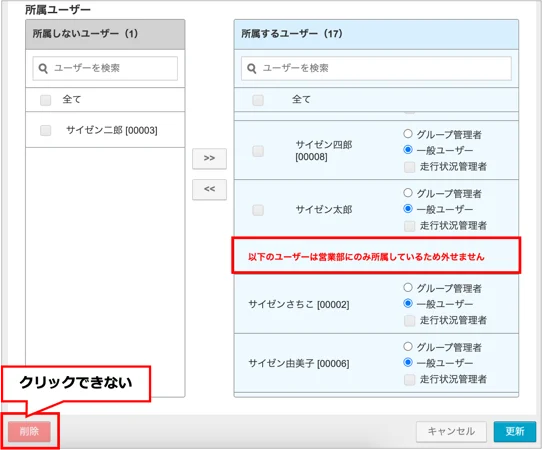Tick the checkbox for サイゼン四郎 [00008]
The width and height of the screenshot is (542, 450).
258,151
